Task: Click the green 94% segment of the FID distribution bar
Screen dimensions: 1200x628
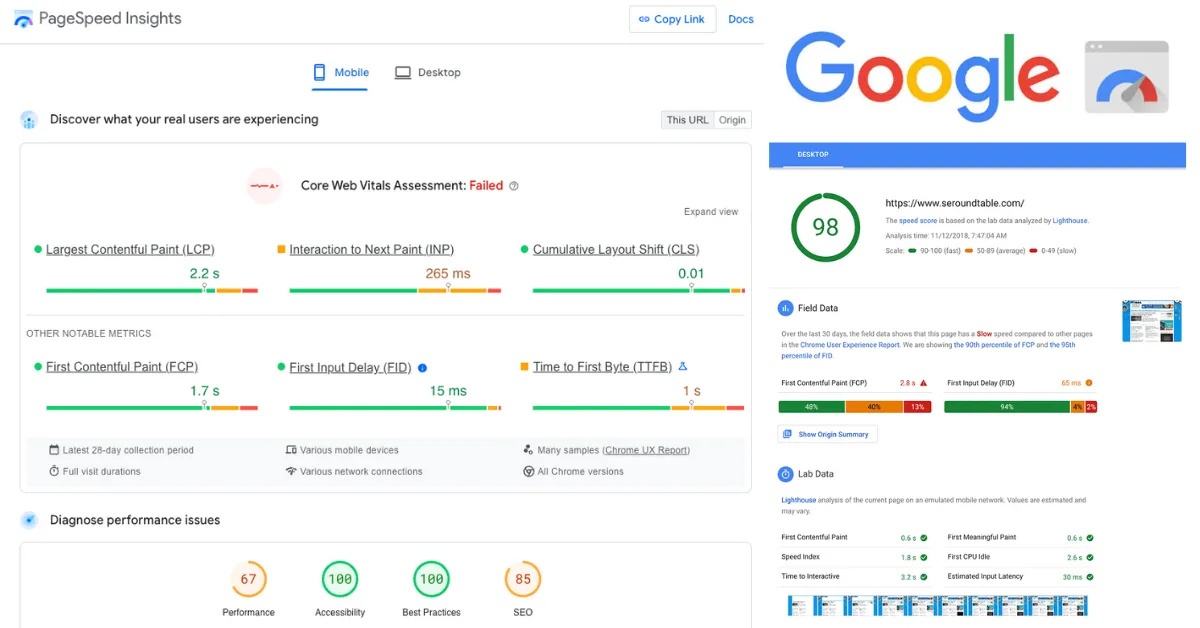Action: pos(1006,405)
